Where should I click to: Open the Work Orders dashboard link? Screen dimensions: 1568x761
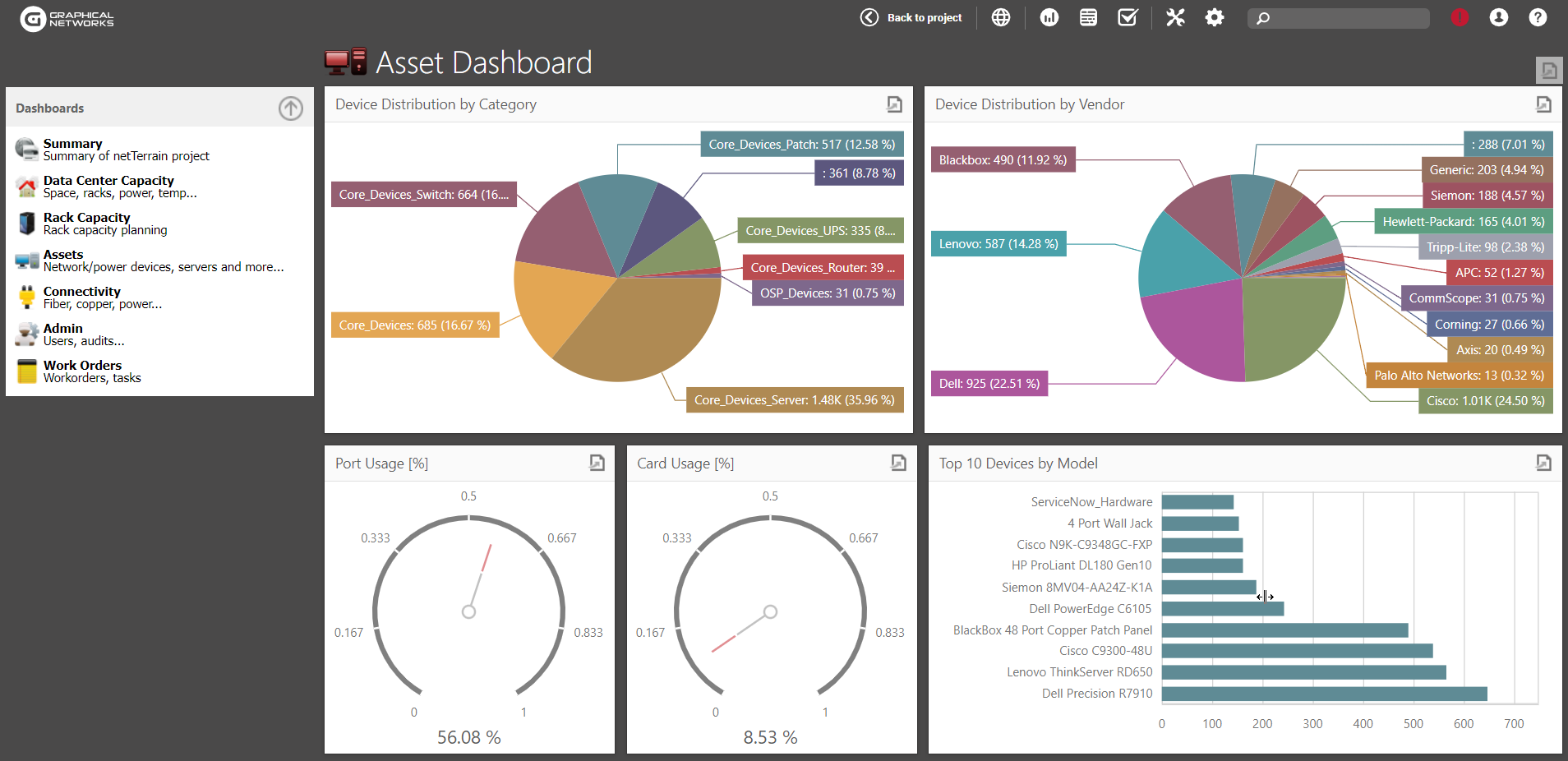pyautogui.click(x=82, y=366)
